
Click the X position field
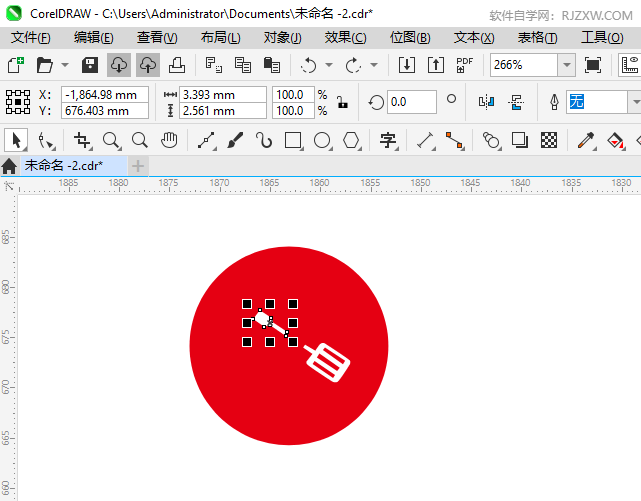(x=105, y=95)
